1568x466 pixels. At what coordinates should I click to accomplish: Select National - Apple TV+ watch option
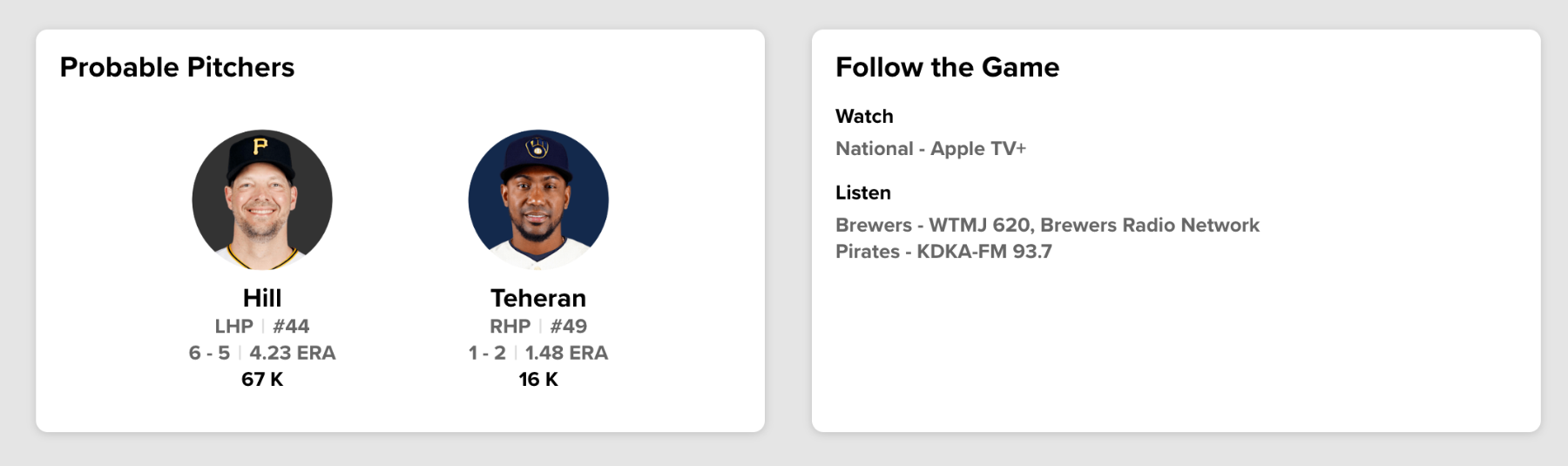930,149
